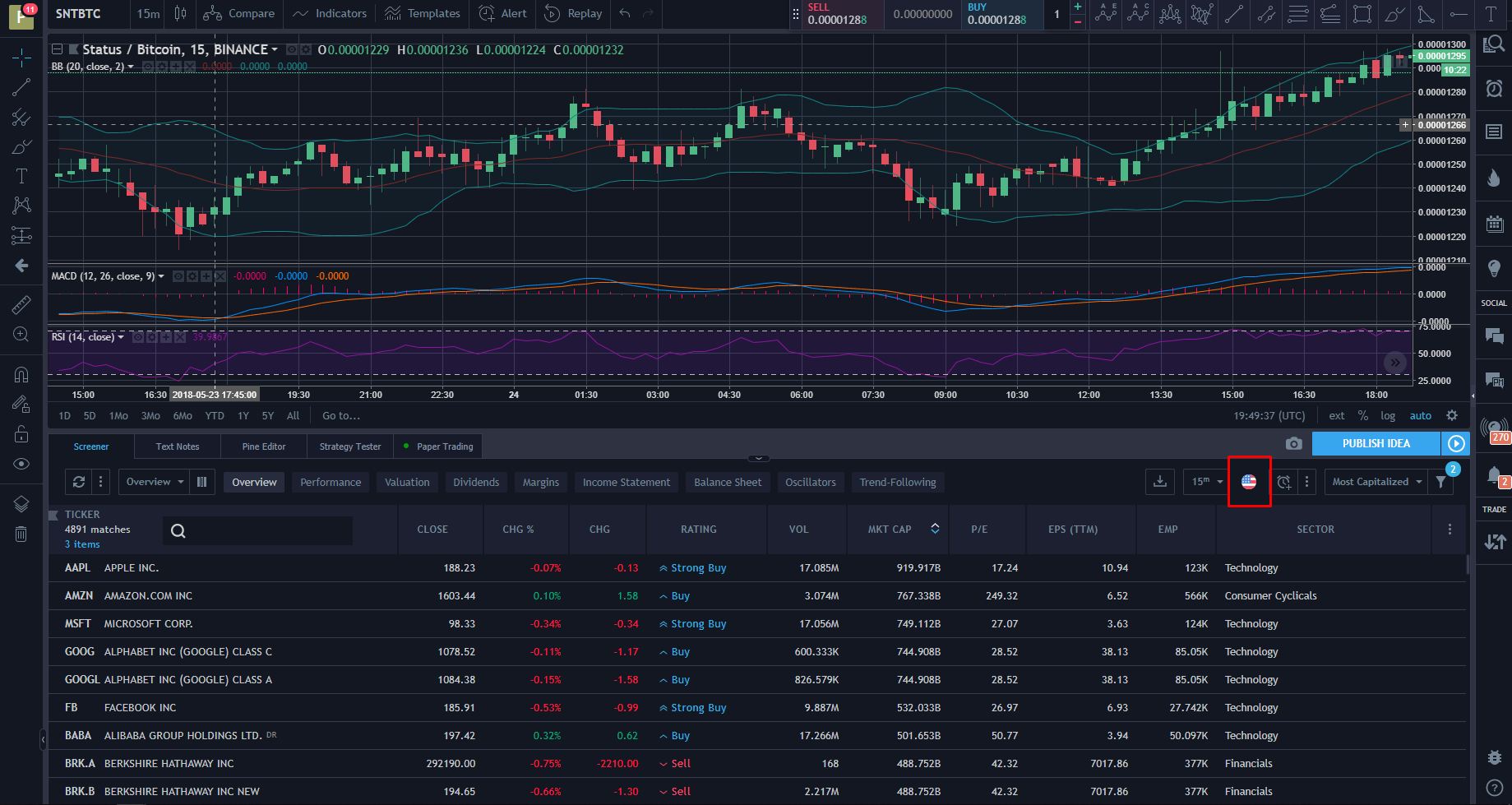The width and height of the screenshot is (1512, 805).
Task: Open the data window panel icon
Action: click(x=1494, y=132)
